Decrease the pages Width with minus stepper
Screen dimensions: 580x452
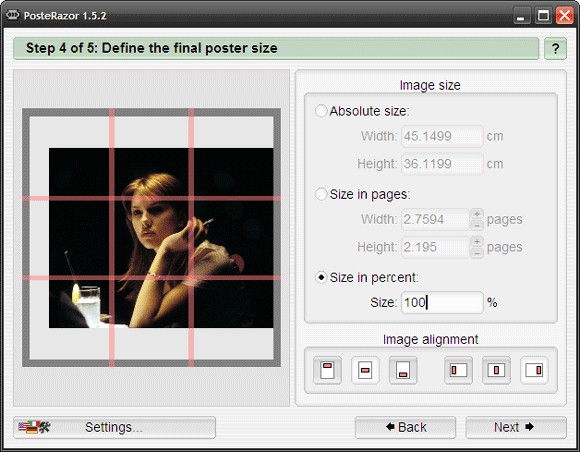(477, 225)
